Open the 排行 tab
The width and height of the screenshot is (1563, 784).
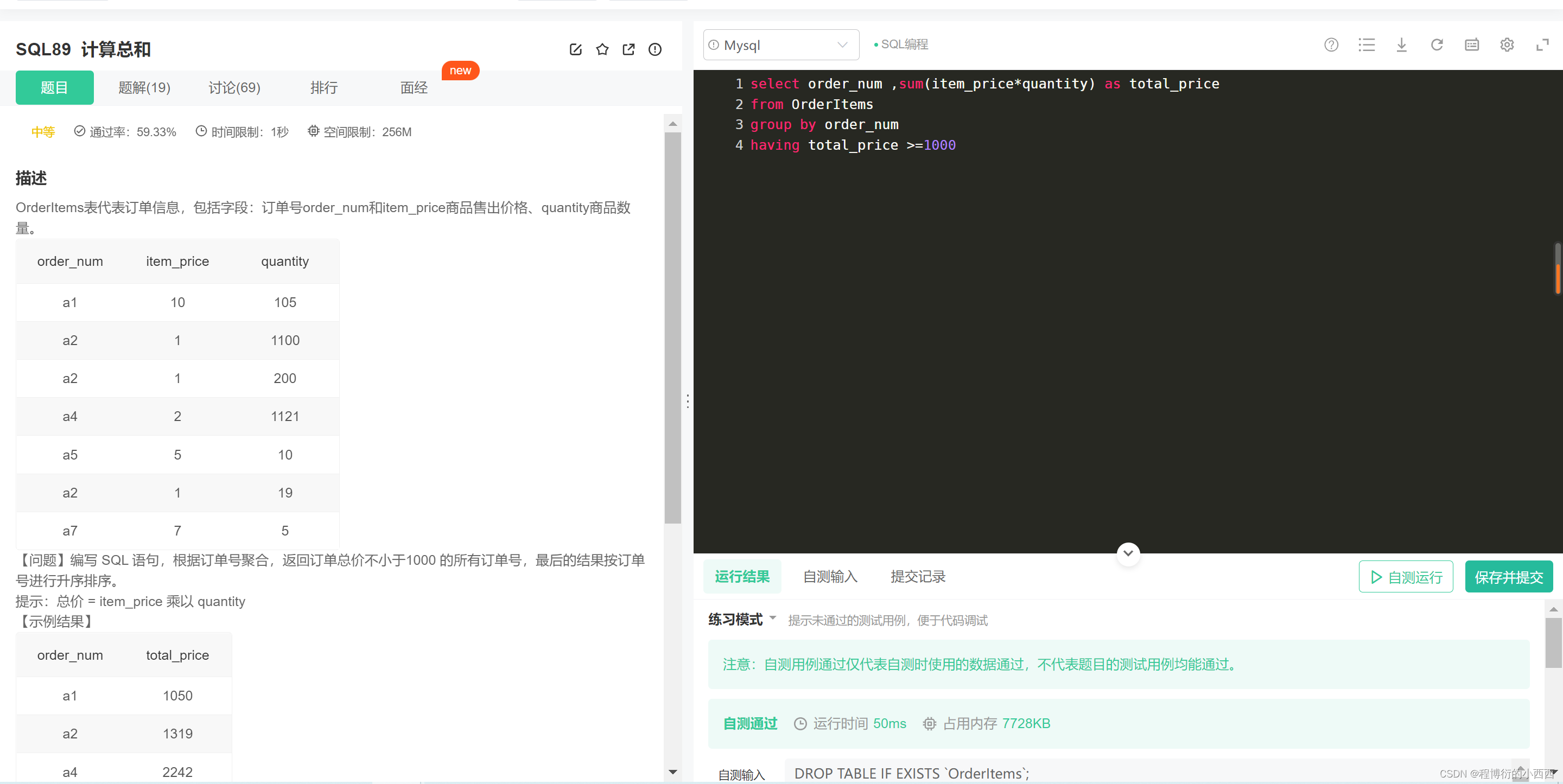324,87
